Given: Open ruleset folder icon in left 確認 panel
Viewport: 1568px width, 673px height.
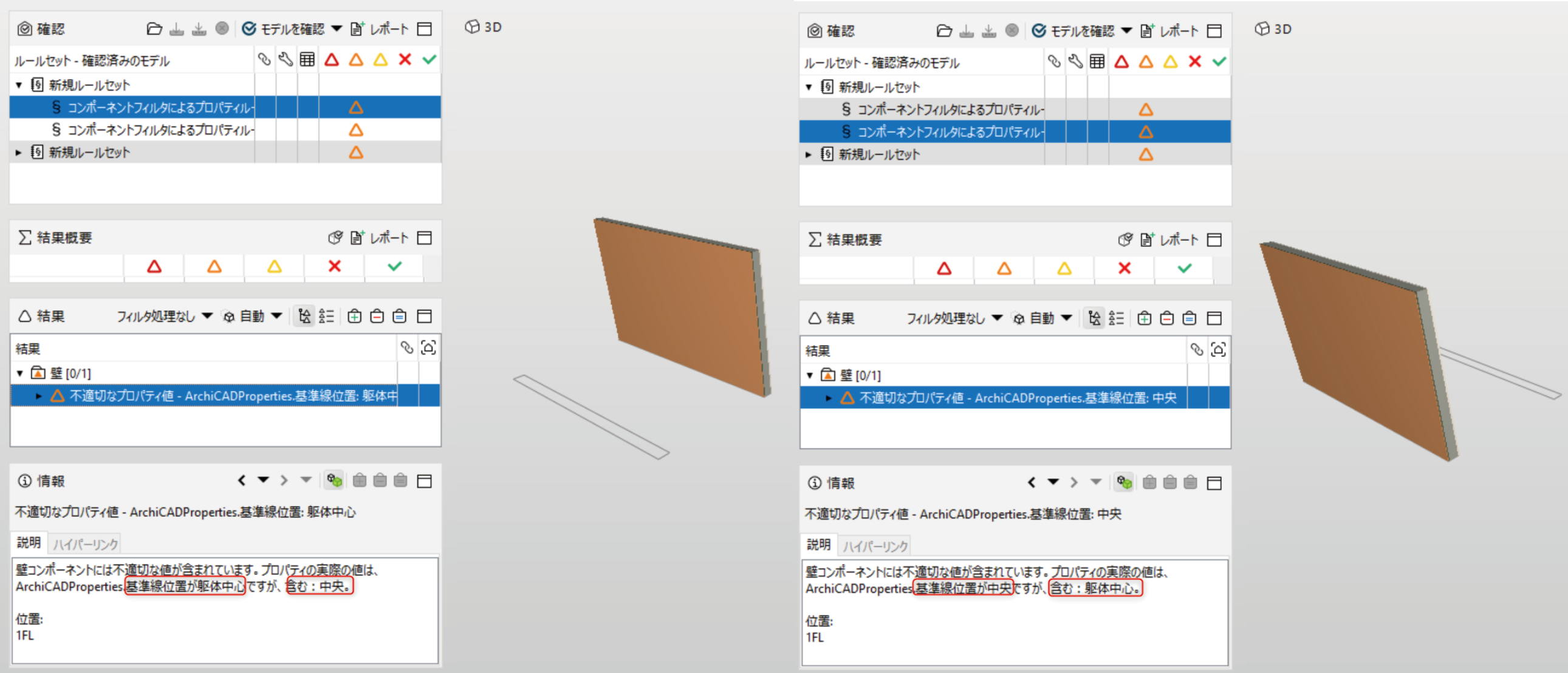Looking at the screenshot, I should pyautogui.click(x=154, y=29).
